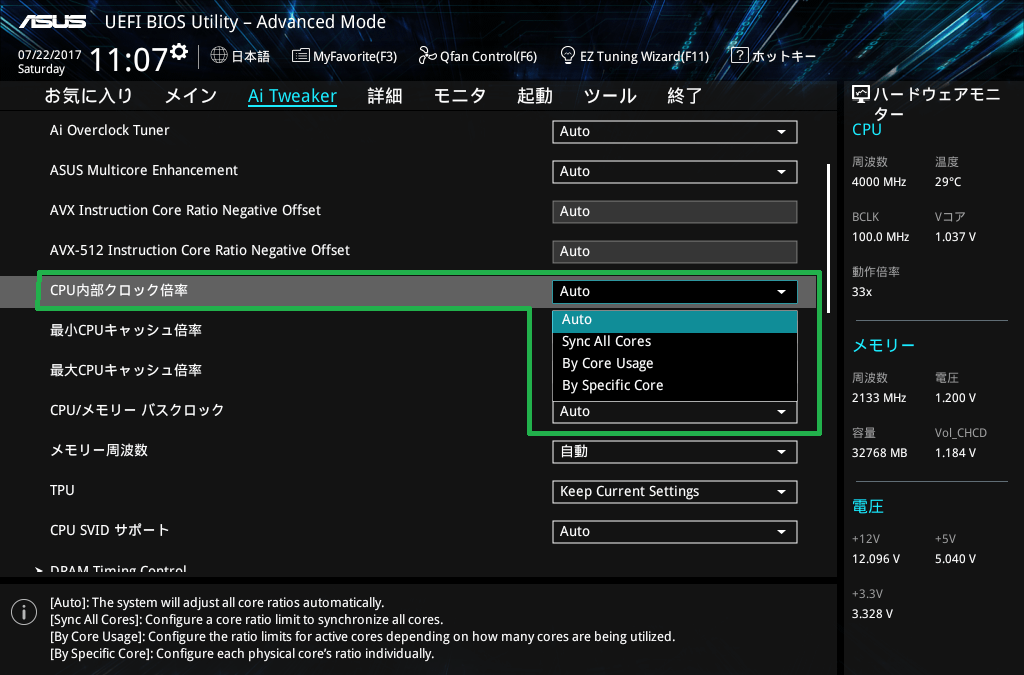1024x675 pixels.
Task: Click the info icon beside help text
Action: [24, 612]
